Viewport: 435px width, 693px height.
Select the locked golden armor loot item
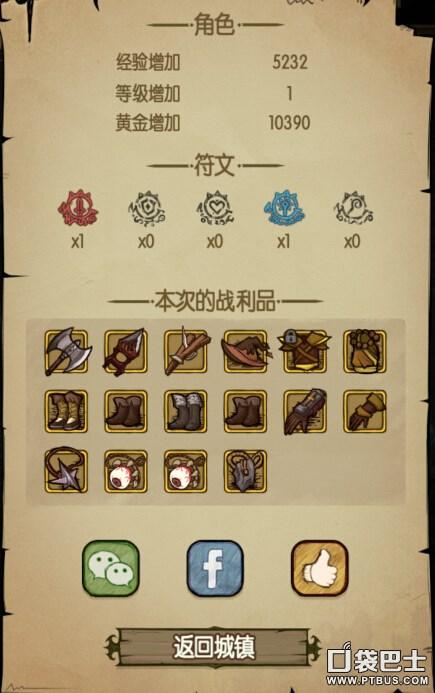[305, 352]
